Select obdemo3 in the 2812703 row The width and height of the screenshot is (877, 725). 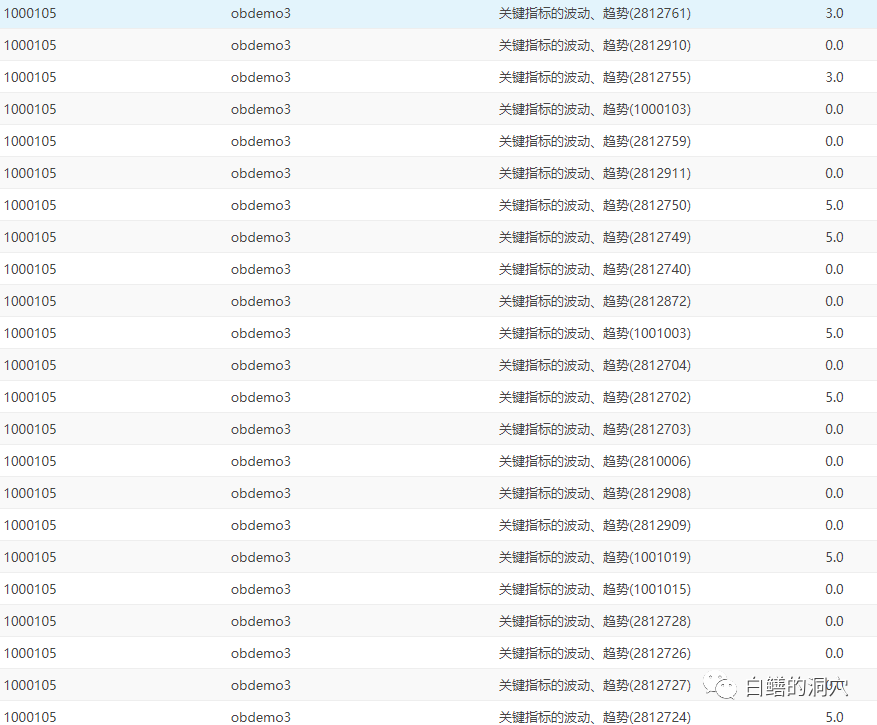(x=260, y=429)
